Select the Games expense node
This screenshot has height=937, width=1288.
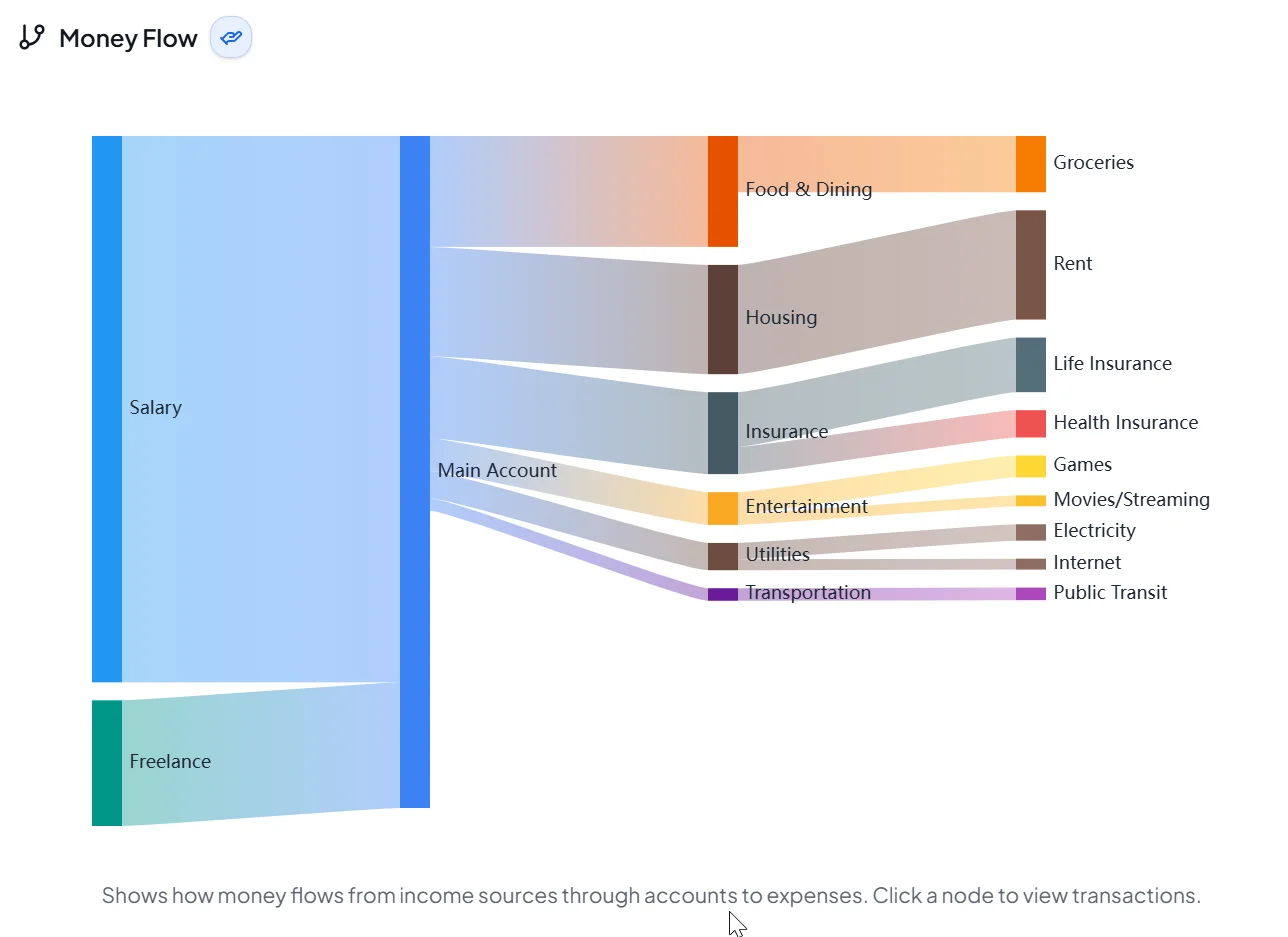point(1030,465)
